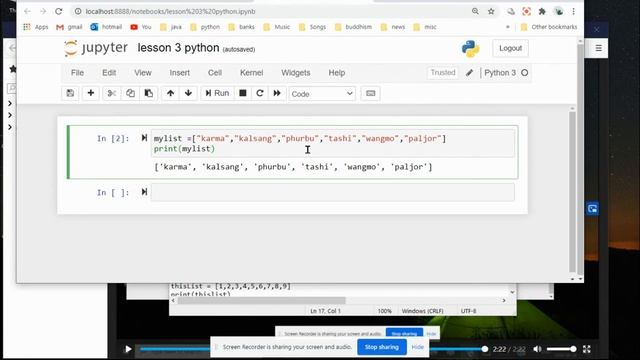Open the command palette keyboard icon
Screen dimensions: 640x360
[x=371, y=93]
